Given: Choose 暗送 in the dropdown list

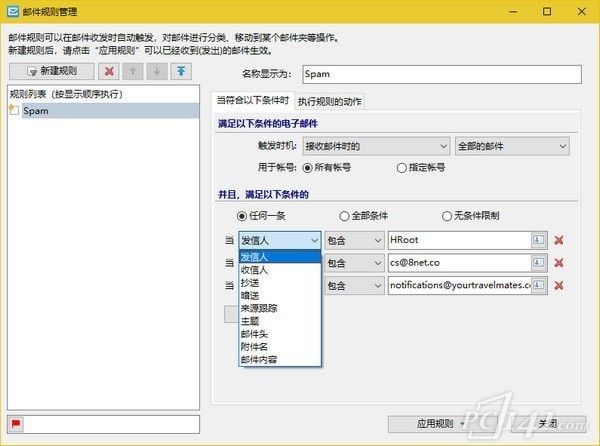Looking at the screenshot, I should (280, 295).
